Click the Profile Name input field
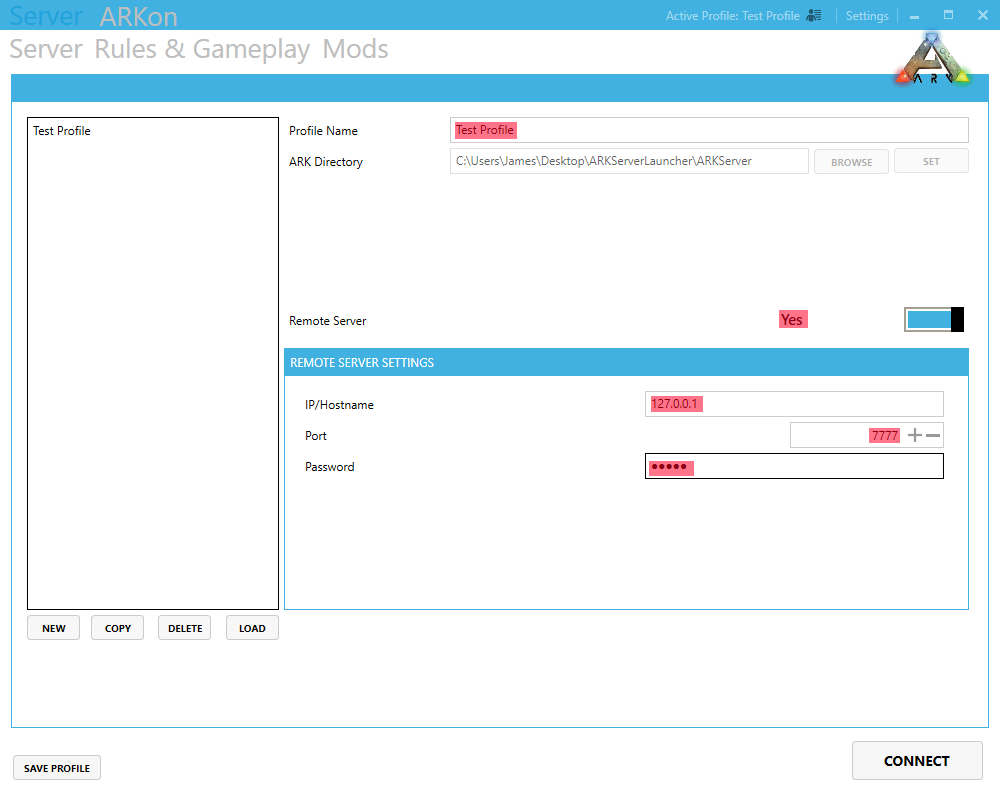Viewport: 1000px width, 790px height. (x=709, y=130)
